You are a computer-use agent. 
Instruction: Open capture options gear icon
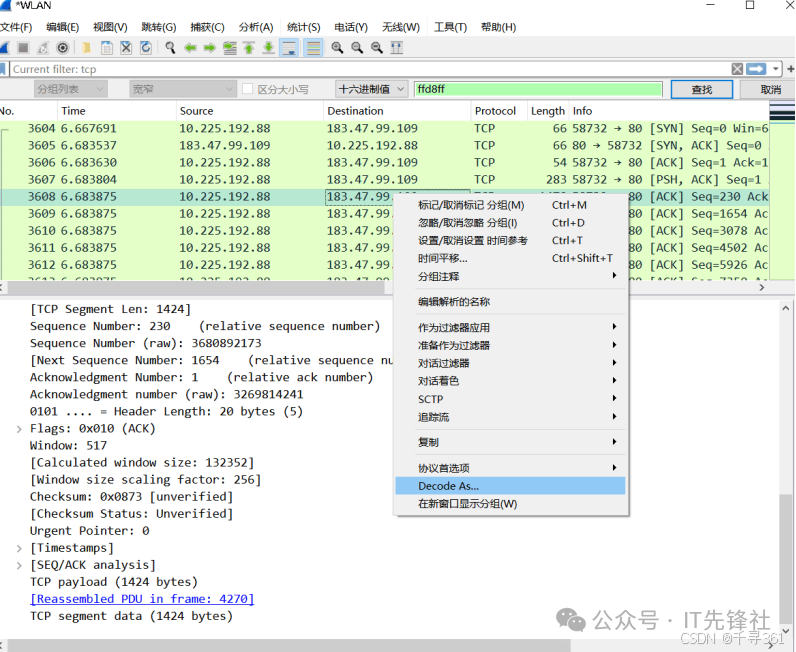tap(63, 48)
